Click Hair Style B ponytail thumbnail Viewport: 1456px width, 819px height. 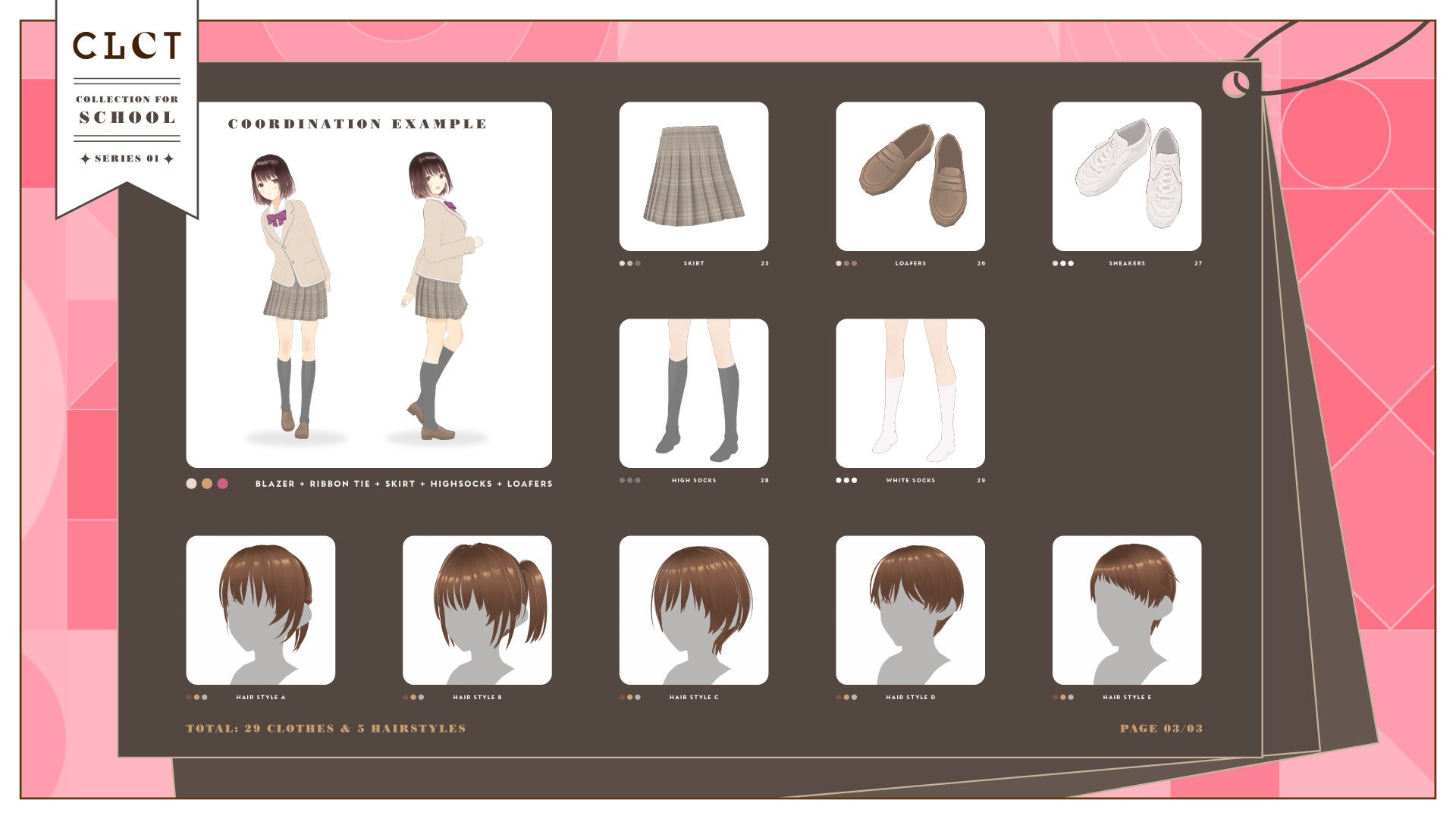[477, 610]
